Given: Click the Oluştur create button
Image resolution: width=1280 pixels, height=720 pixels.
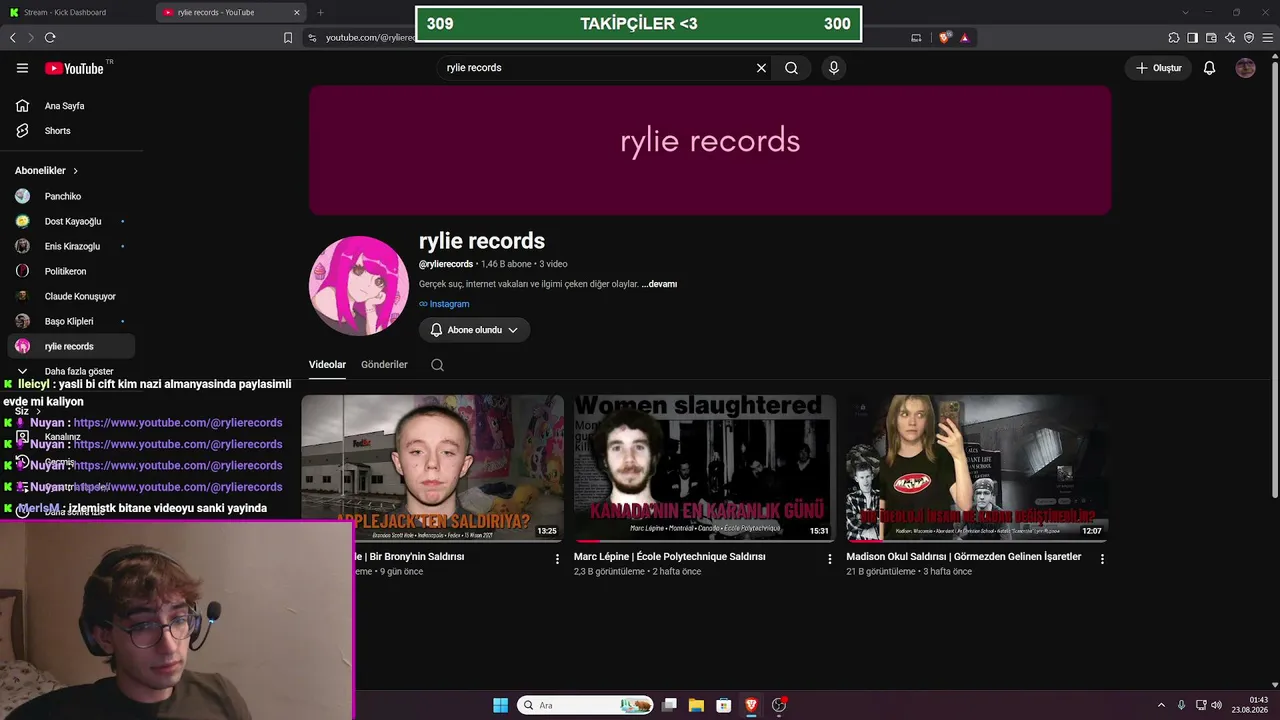Looking at the screenshot, I should pyautogui.click(x=1159, y=68).
